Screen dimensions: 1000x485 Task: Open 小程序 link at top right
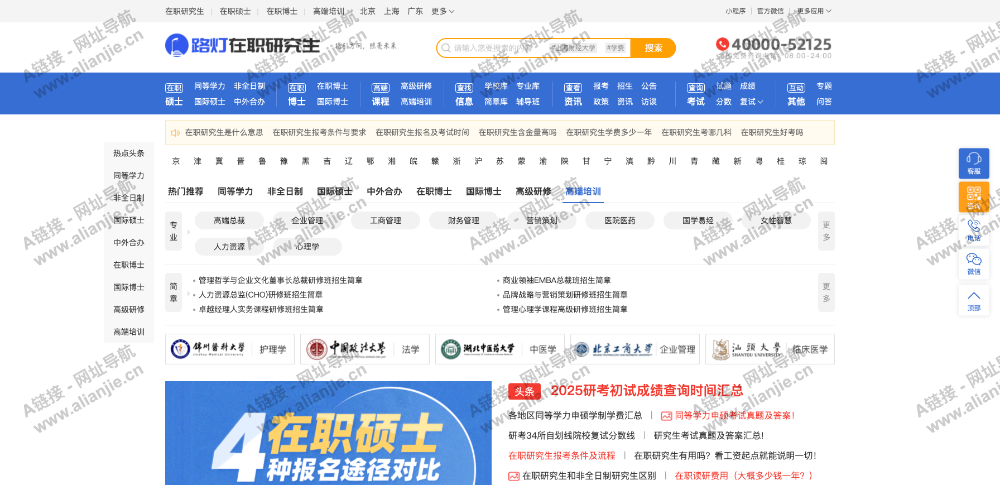[737, 11]
